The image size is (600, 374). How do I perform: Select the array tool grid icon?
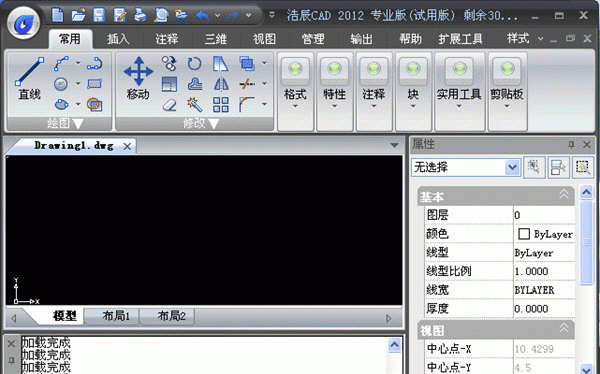pos(221,105)
